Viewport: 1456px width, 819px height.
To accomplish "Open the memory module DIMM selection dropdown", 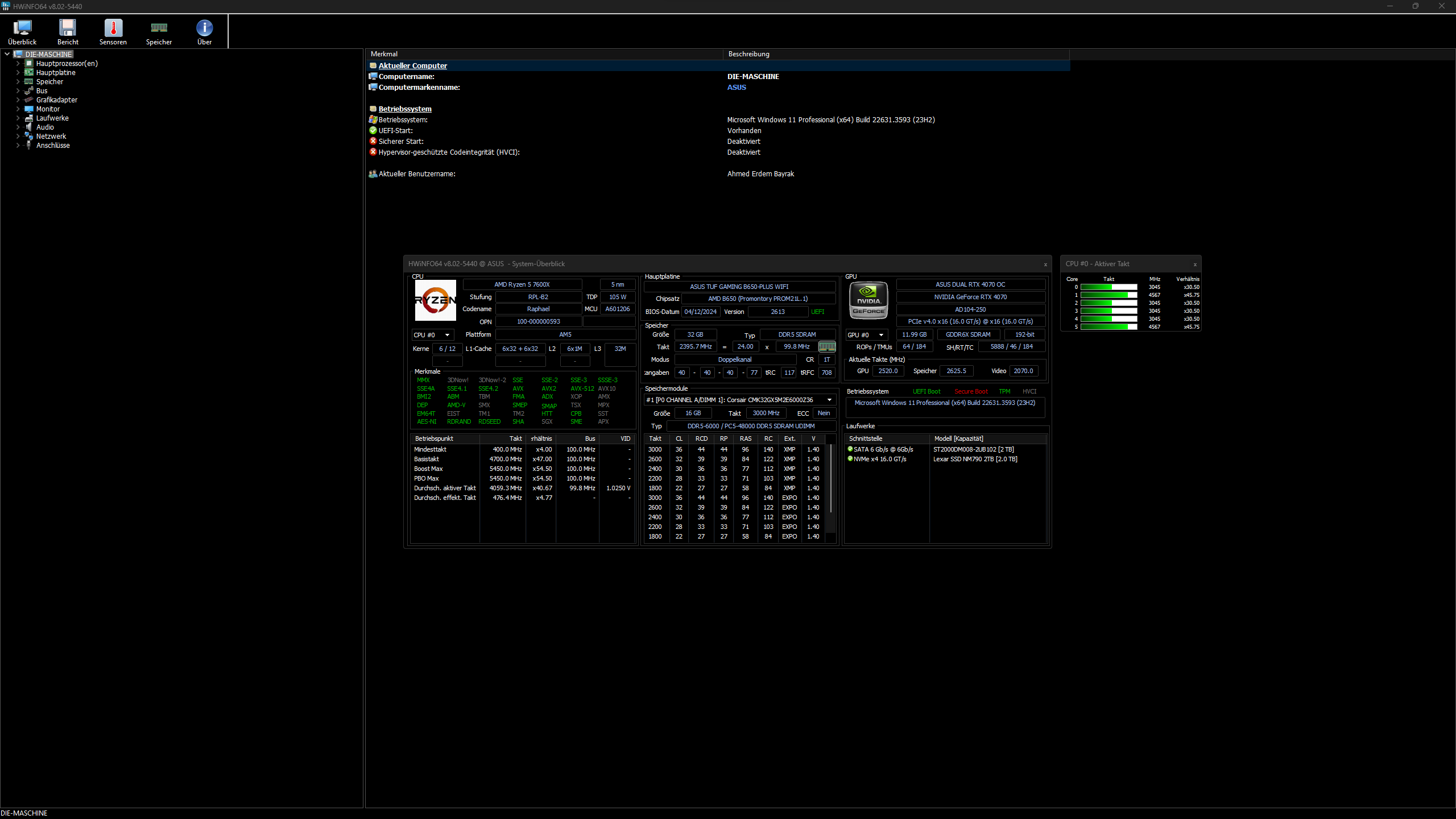I will [829, 400].
